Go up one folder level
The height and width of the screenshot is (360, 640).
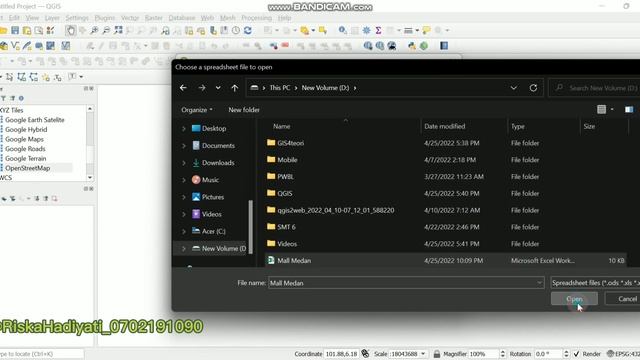(235, 88)
